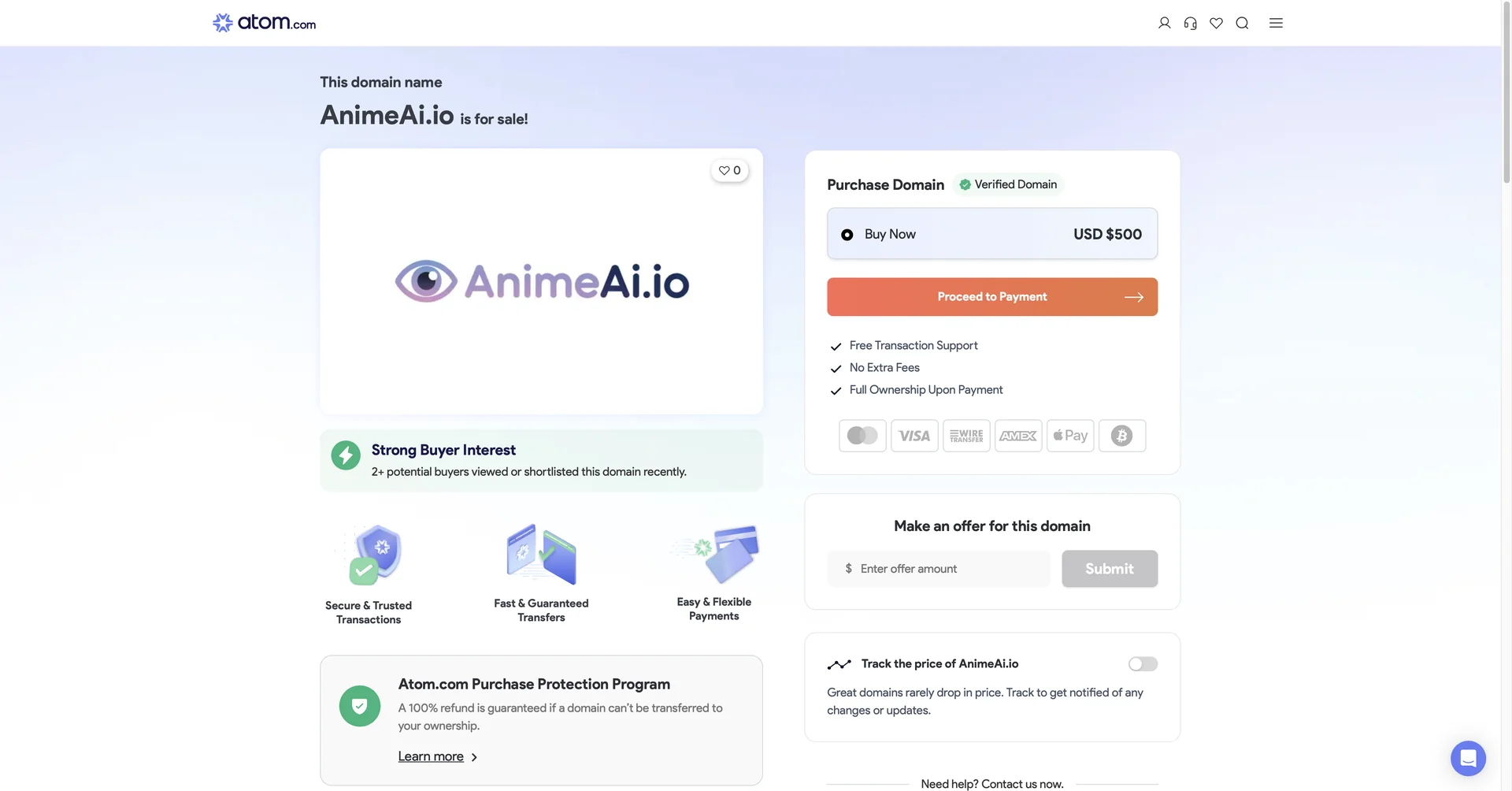Viewport: 1512px width, 791px height.
Task: Open the chat widget bubble
Action: [1468, 758]
